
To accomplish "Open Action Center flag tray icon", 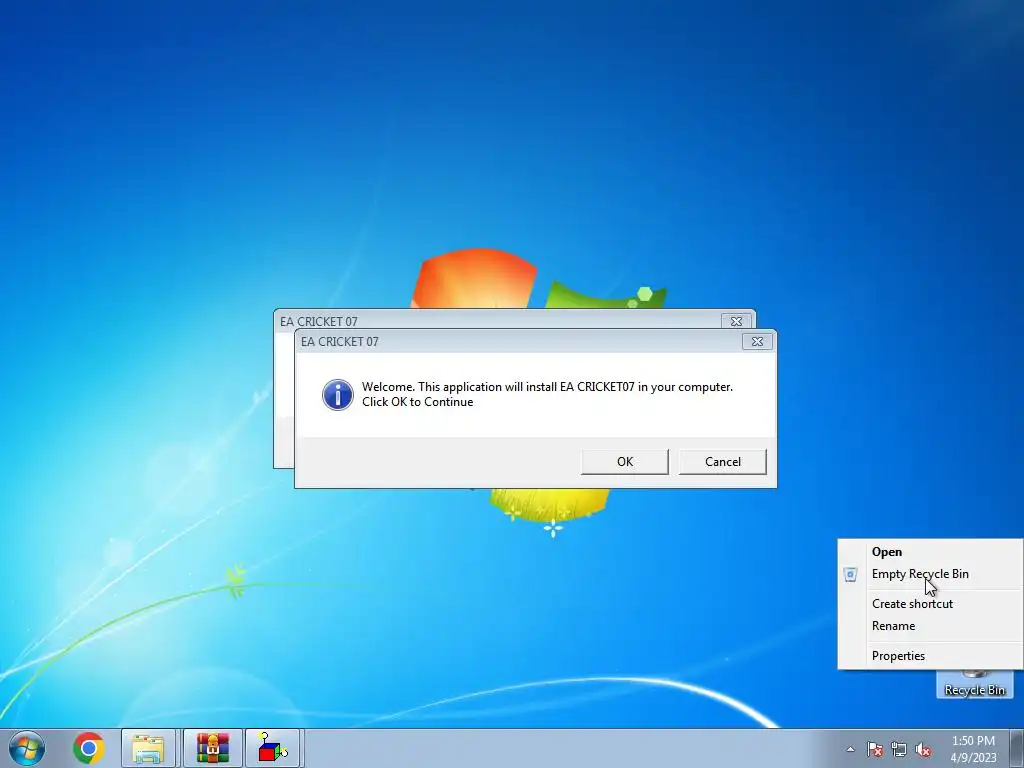I will coord(874,749).
